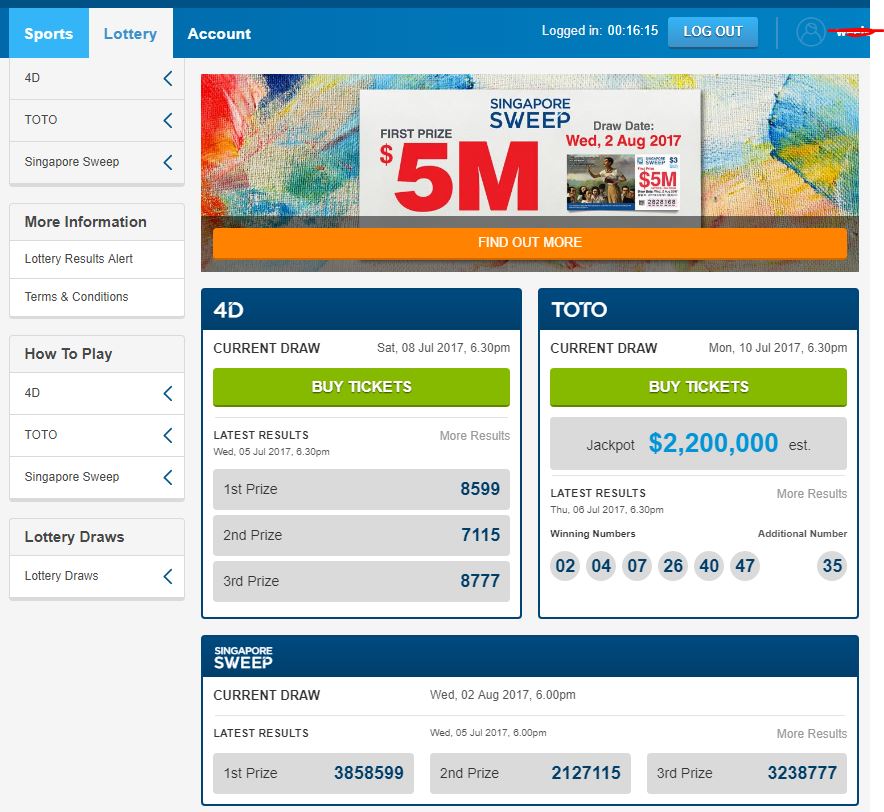The width and height of the screenshot is (884, 812).
Task: Click 4D 3rd Prize number 8777
Action: point(480,581)
